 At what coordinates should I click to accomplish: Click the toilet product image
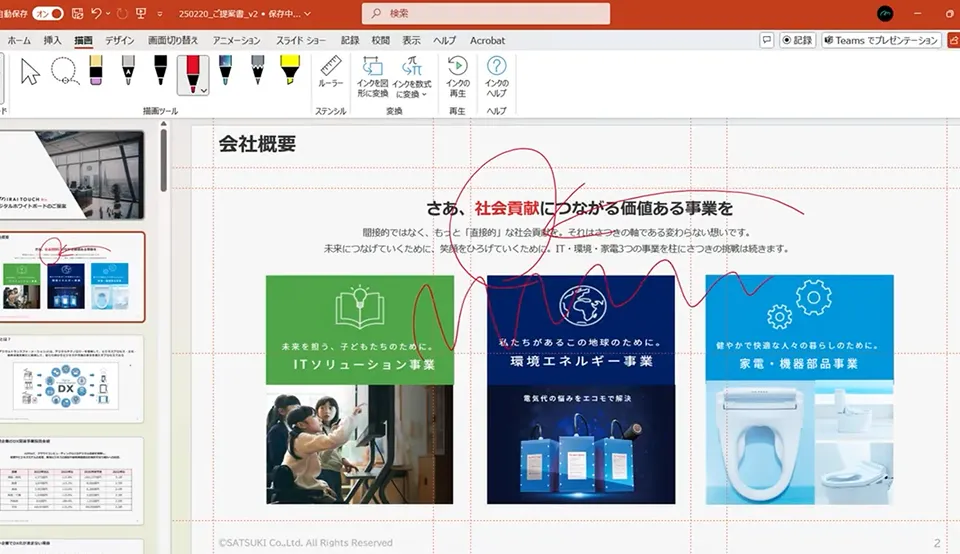click(x=799, y=443)
